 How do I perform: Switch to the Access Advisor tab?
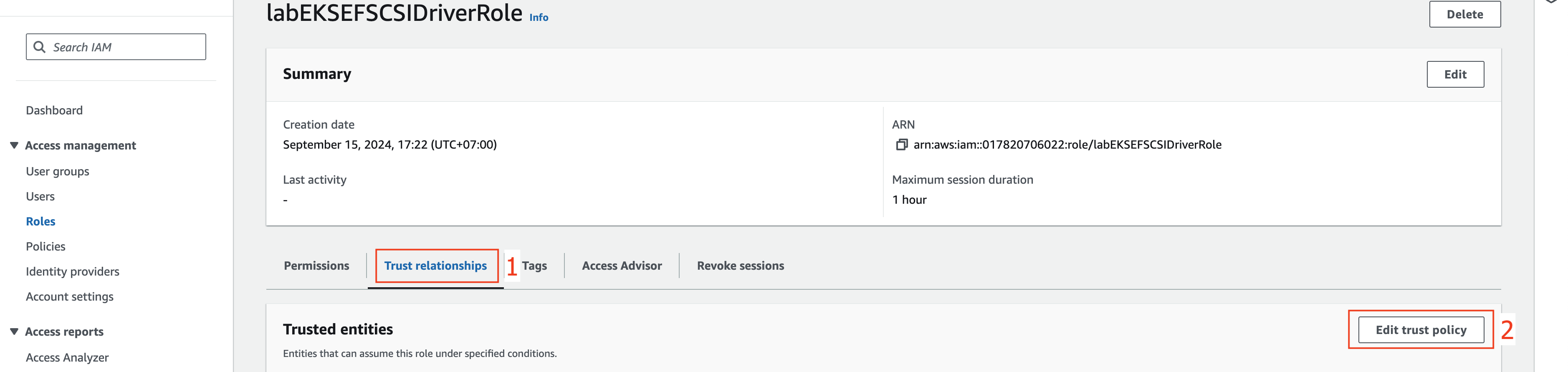tap(622, 266)
